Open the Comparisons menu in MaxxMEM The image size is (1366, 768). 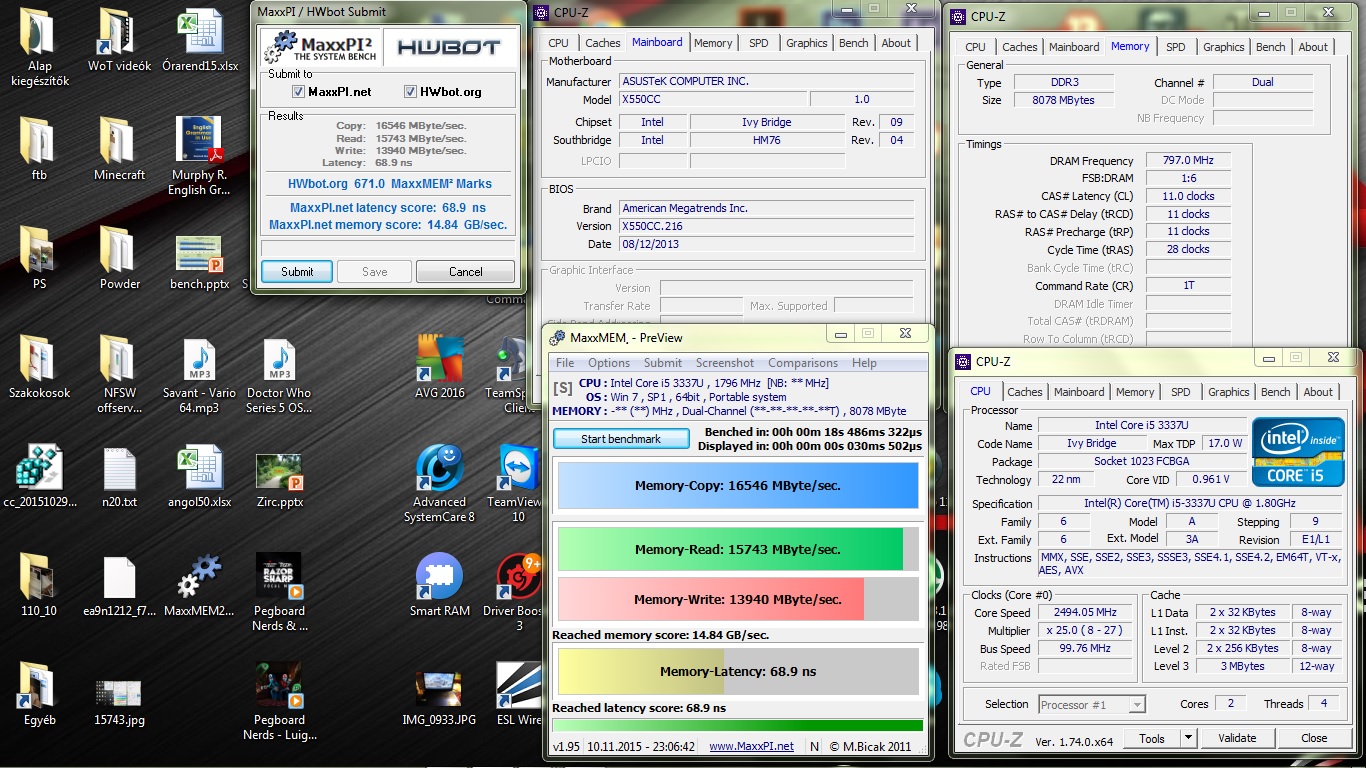point(803,363)
